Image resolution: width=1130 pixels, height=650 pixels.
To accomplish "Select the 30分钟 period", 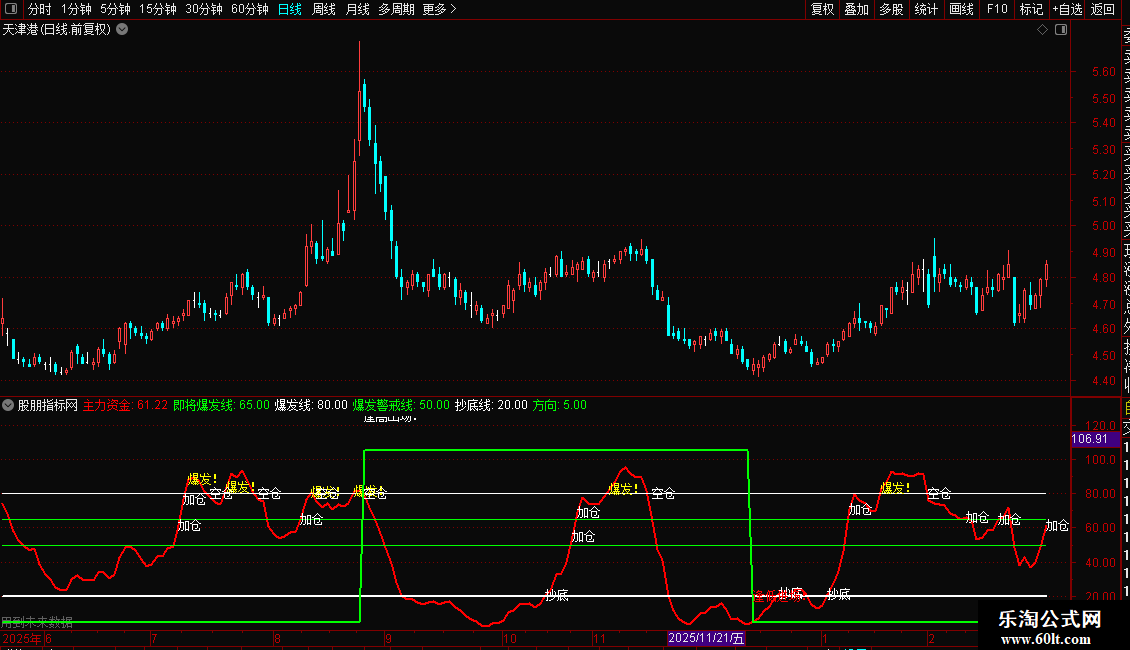I will tap(204, 9).
